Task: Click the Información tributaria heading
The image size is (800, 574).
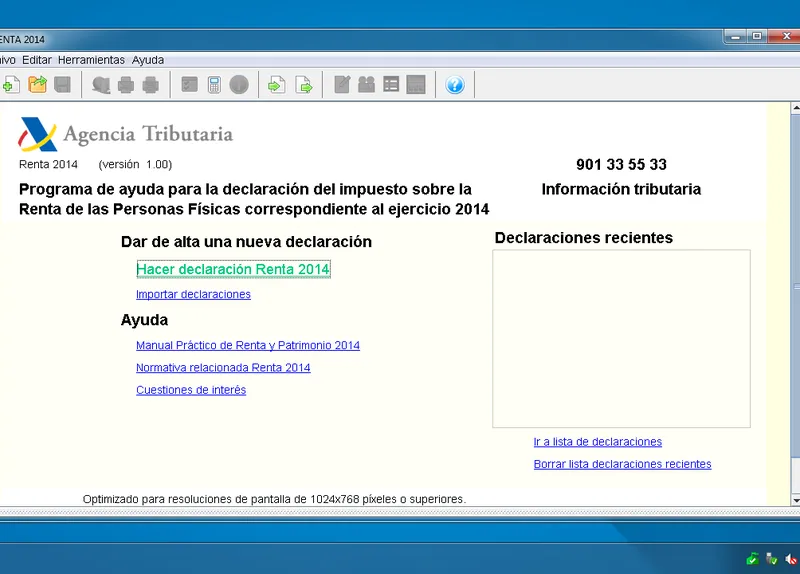Action: click(x=621, y=189)
